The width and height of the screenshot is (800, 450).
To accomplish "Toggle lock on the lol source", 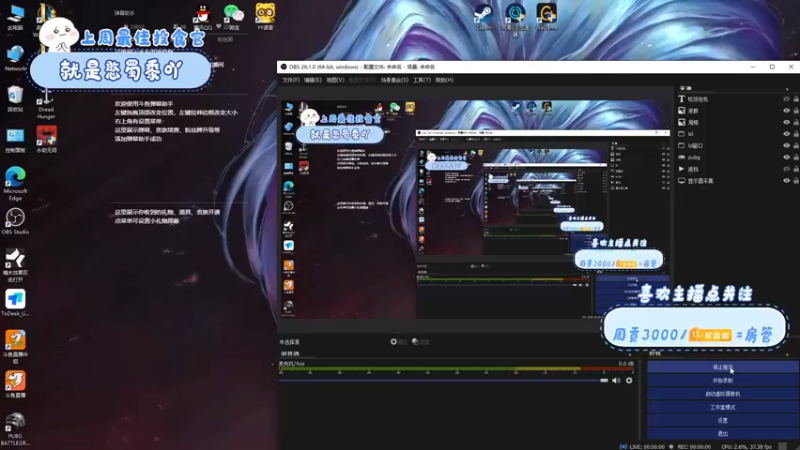I will coord(796,134).
